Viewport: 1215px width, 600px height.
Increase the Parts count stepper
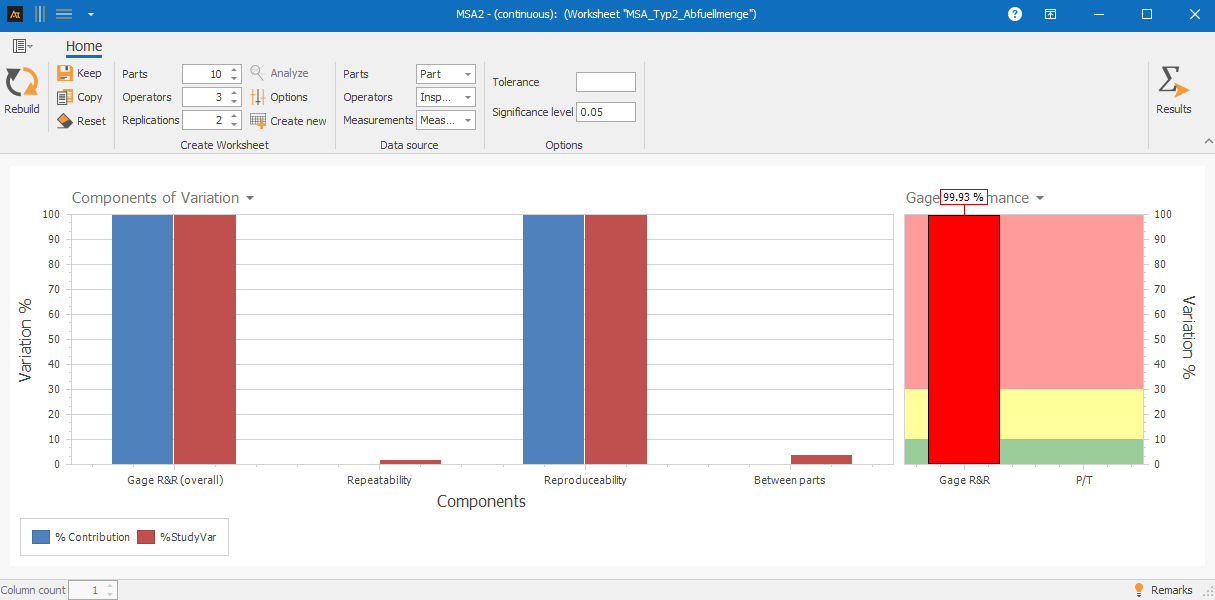[x=234, y=70]
